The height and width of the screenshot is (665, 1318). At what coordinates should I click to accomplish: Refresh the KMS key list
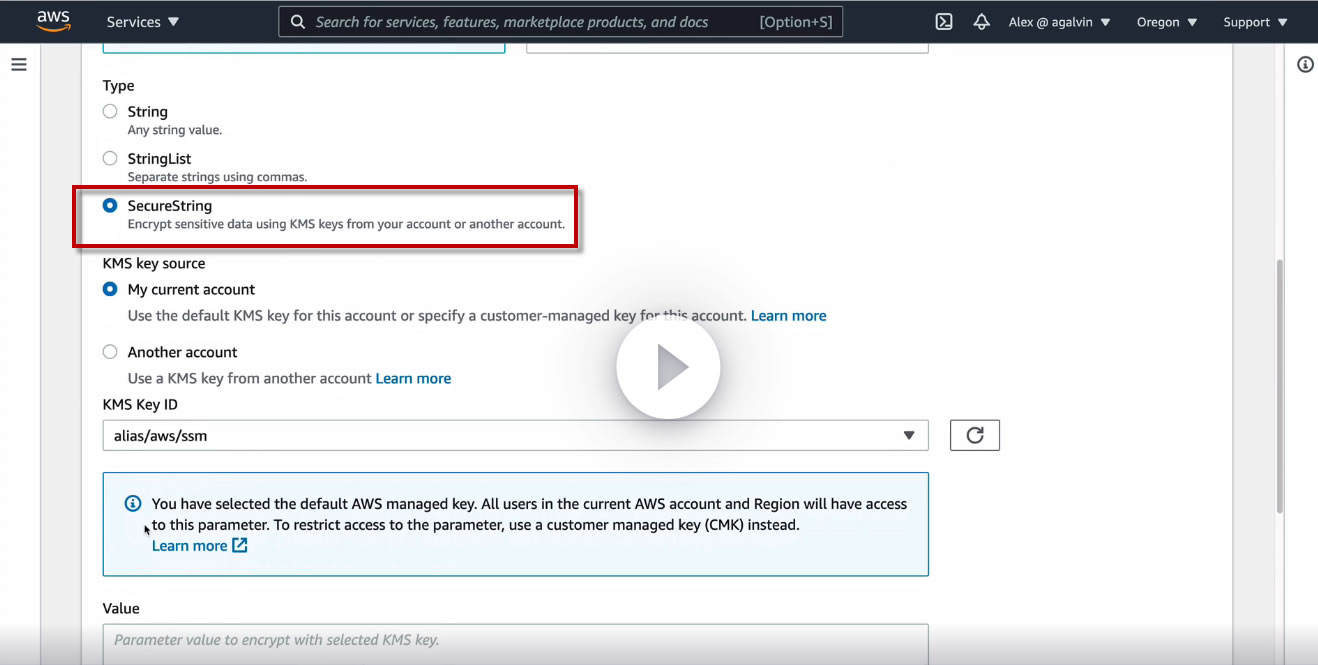tap(975, 435)
